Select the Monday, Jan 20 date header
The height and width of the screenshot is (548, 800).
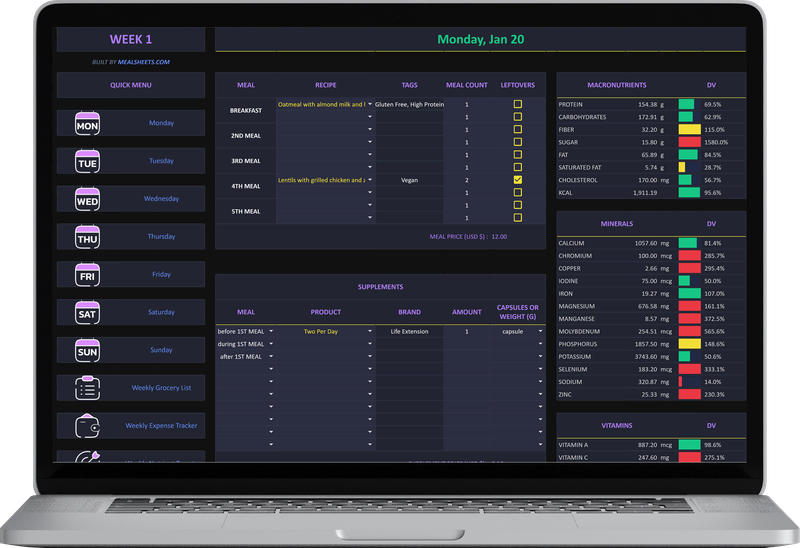481,39
